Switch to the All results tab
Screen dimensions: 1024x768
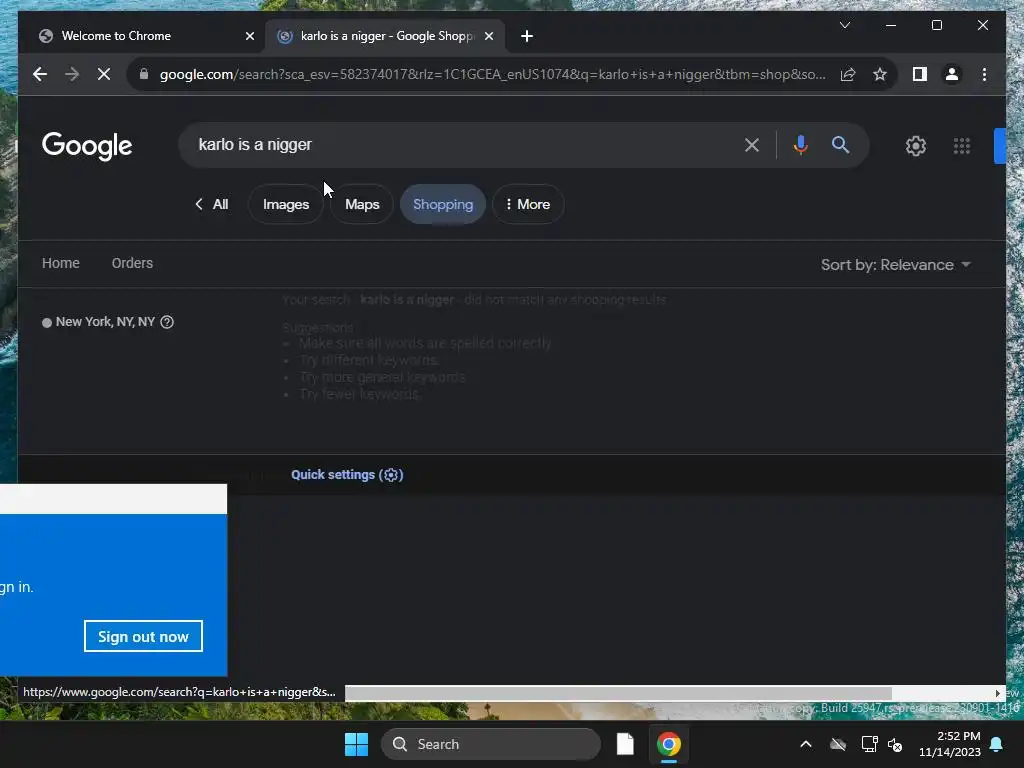tap(212, 204)
